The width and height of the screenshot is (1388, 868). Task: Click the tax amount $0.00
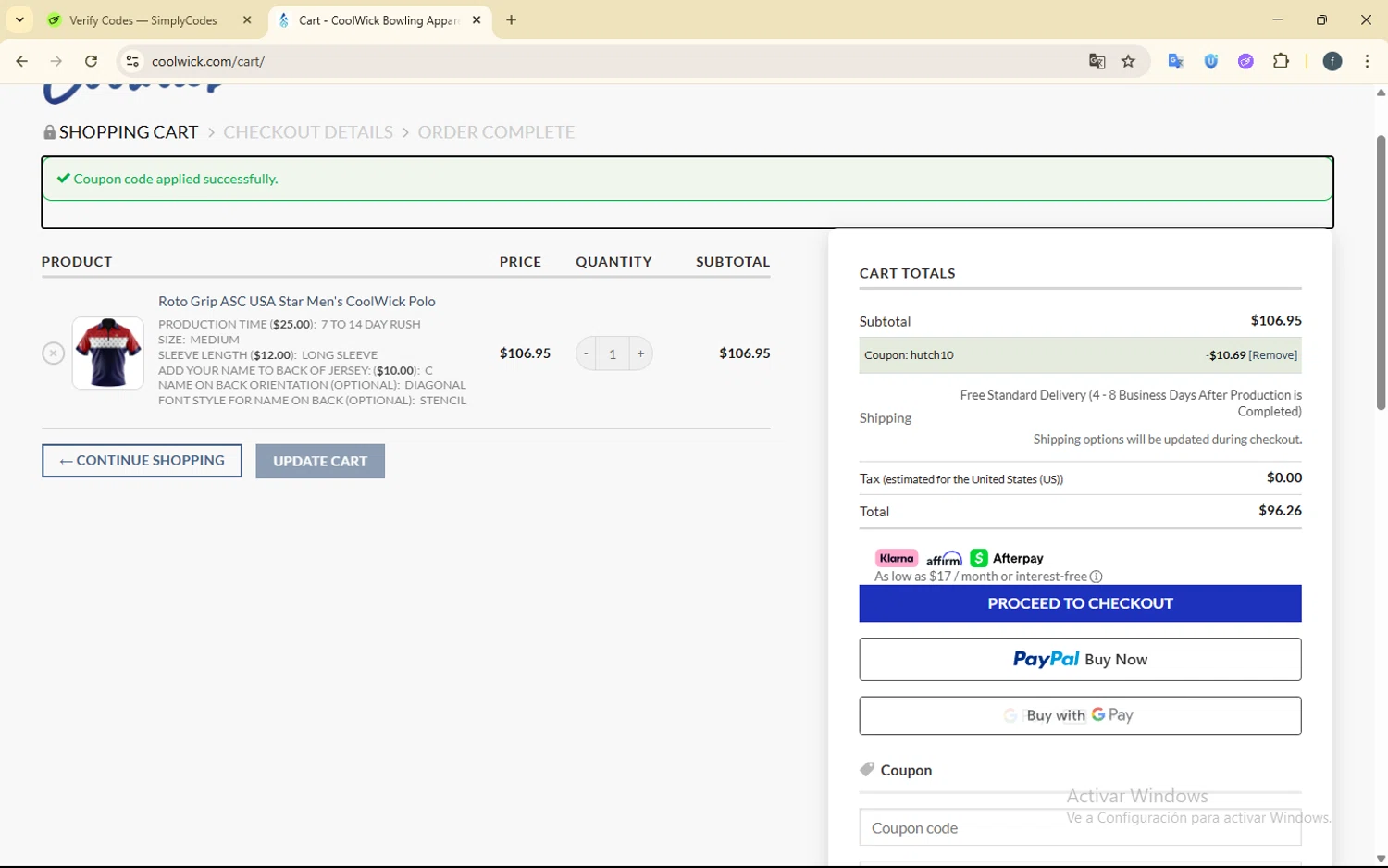pyautogui.click(x=1284, y=477)
